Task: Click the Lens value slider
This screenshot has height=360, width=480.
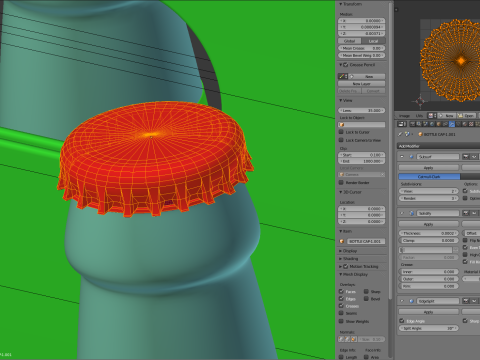Action: (362, 110)
